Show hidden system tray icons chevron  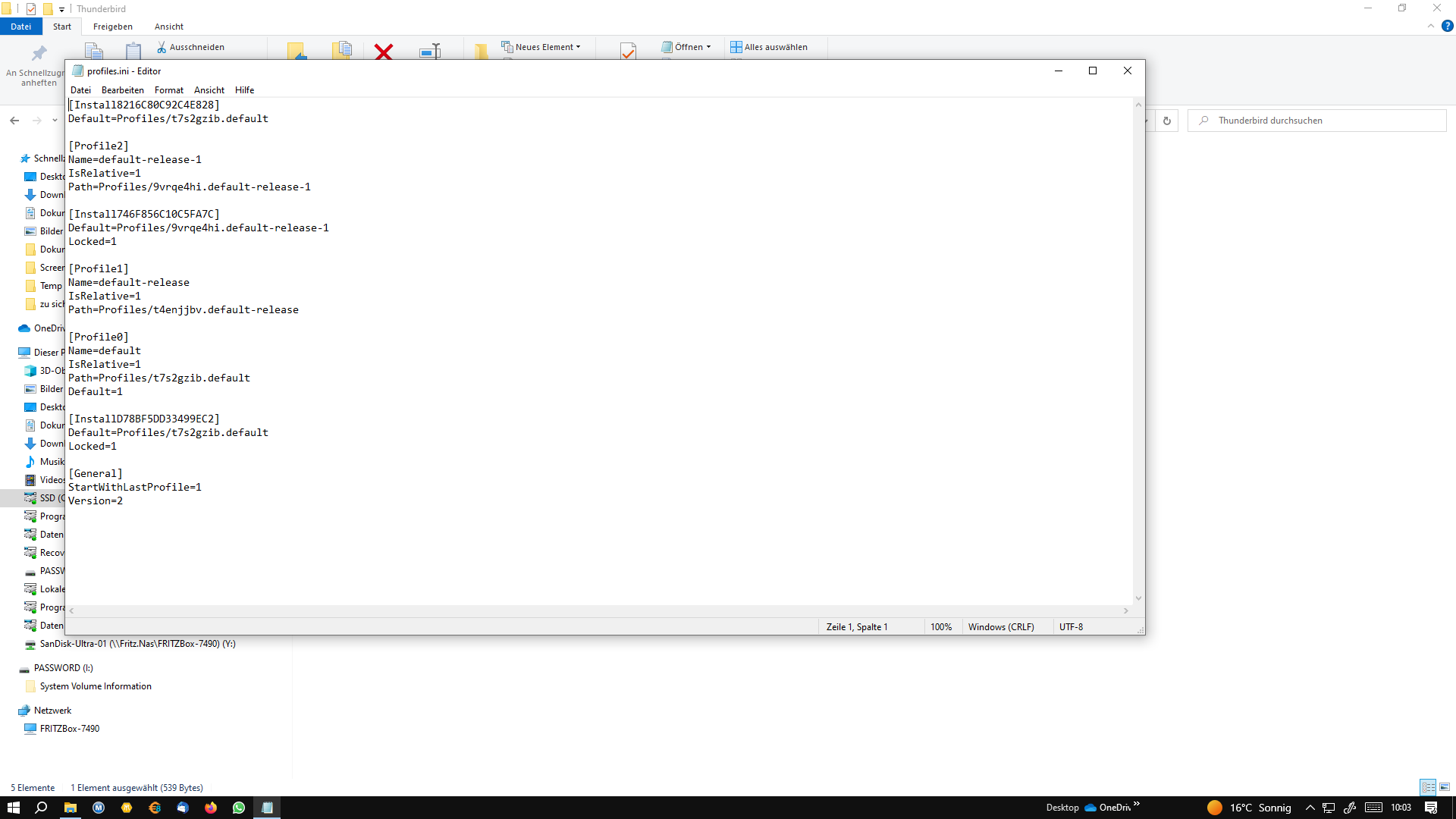tap(1310, 808)
